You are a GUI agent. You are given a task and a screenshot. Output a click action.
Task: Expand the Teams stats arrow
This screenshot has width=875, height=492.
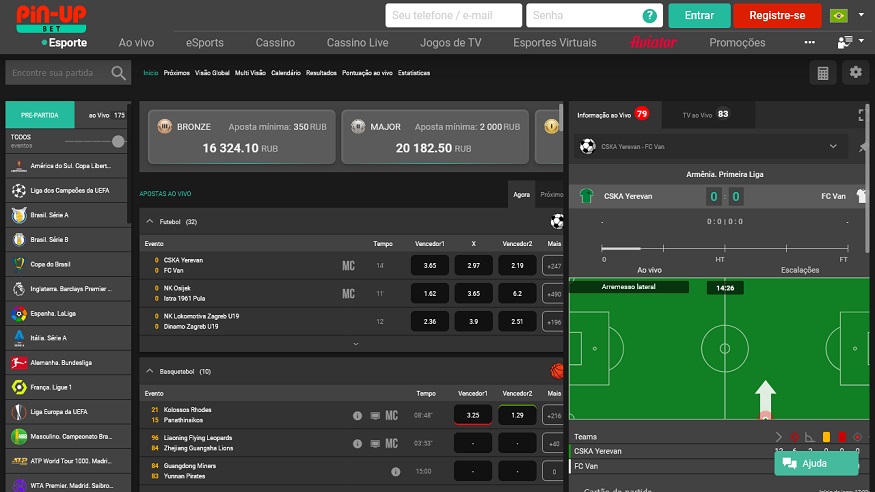(x=778, y=437)
